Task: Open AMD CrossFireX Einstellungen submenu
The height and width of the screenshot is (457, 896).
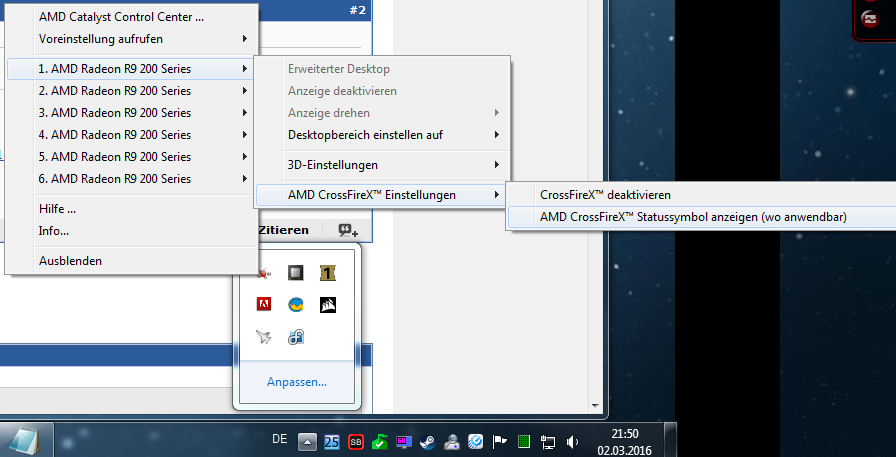Action: [382, 195]
